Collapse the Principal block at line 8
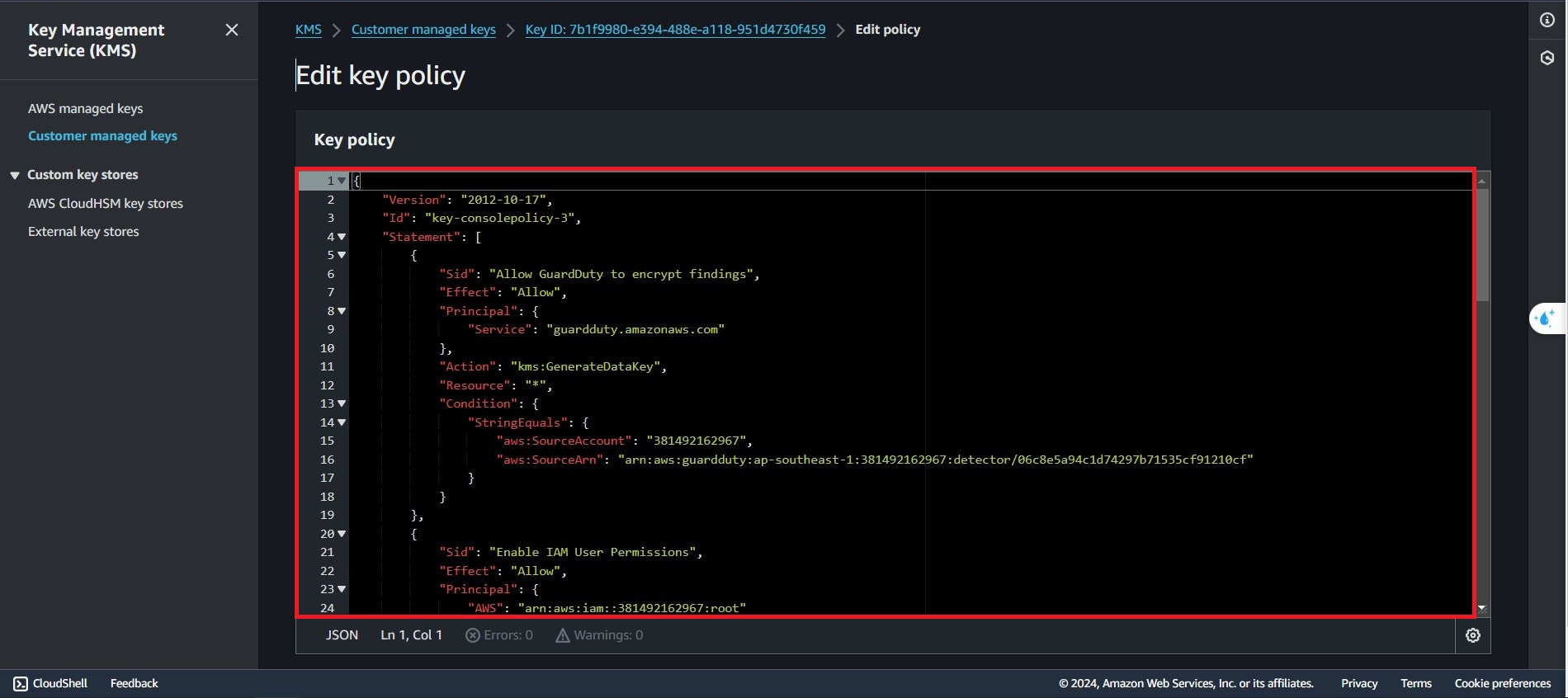Image resolution: width=1568 pixels, height=698 pixels. tap(342, 311)
